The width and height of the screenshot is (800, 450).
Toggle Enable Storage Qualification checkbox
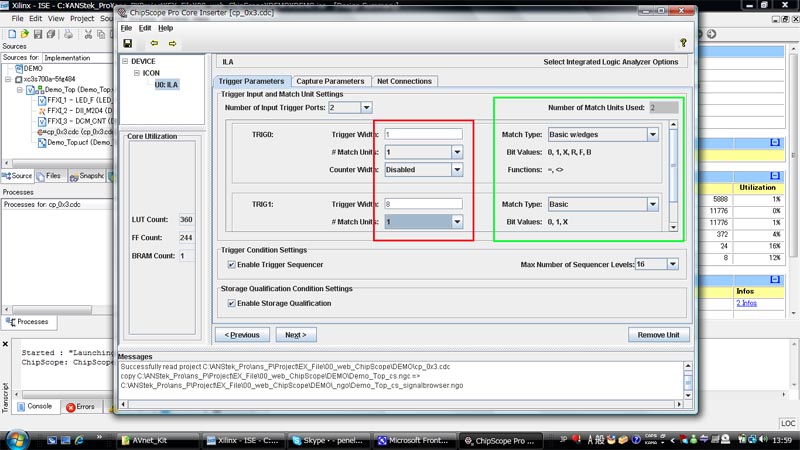232,304
